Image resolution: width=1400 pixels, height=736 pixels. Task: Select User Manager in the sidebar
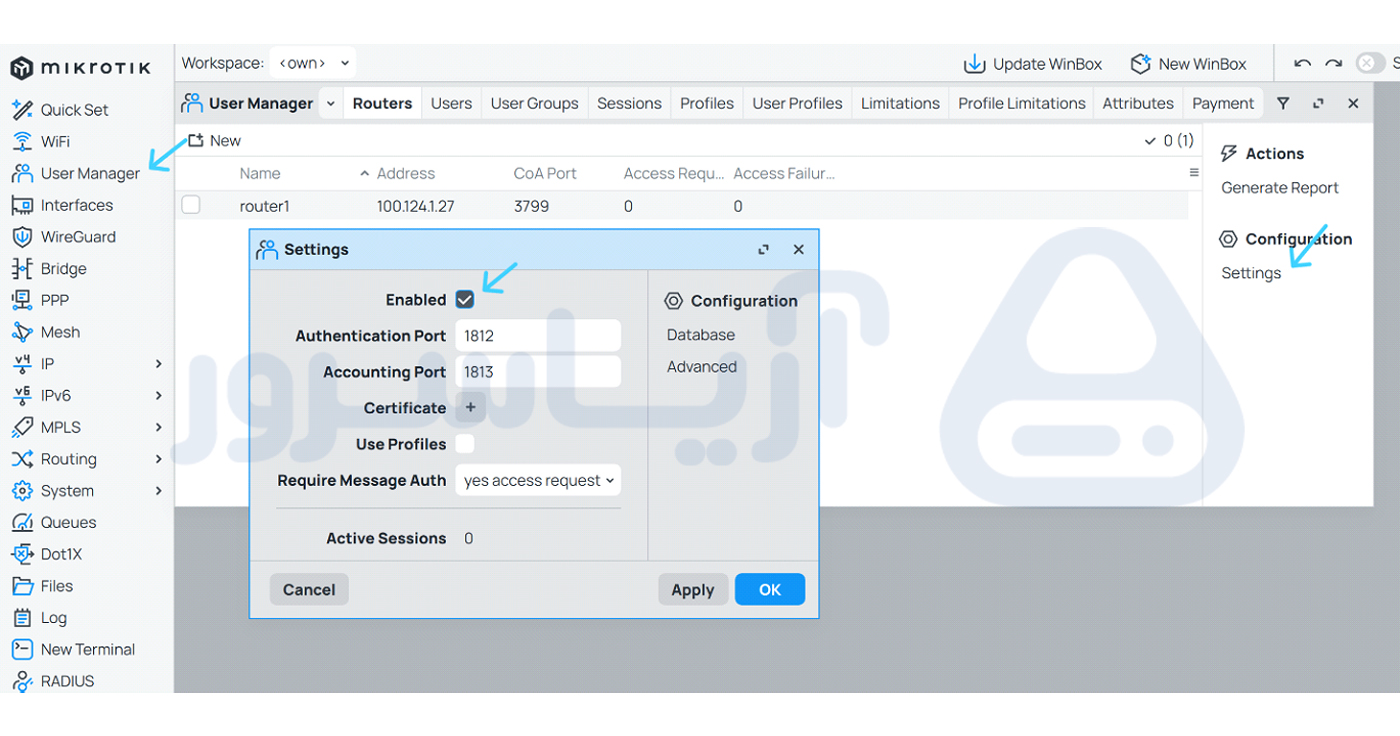tap(76, 174)
